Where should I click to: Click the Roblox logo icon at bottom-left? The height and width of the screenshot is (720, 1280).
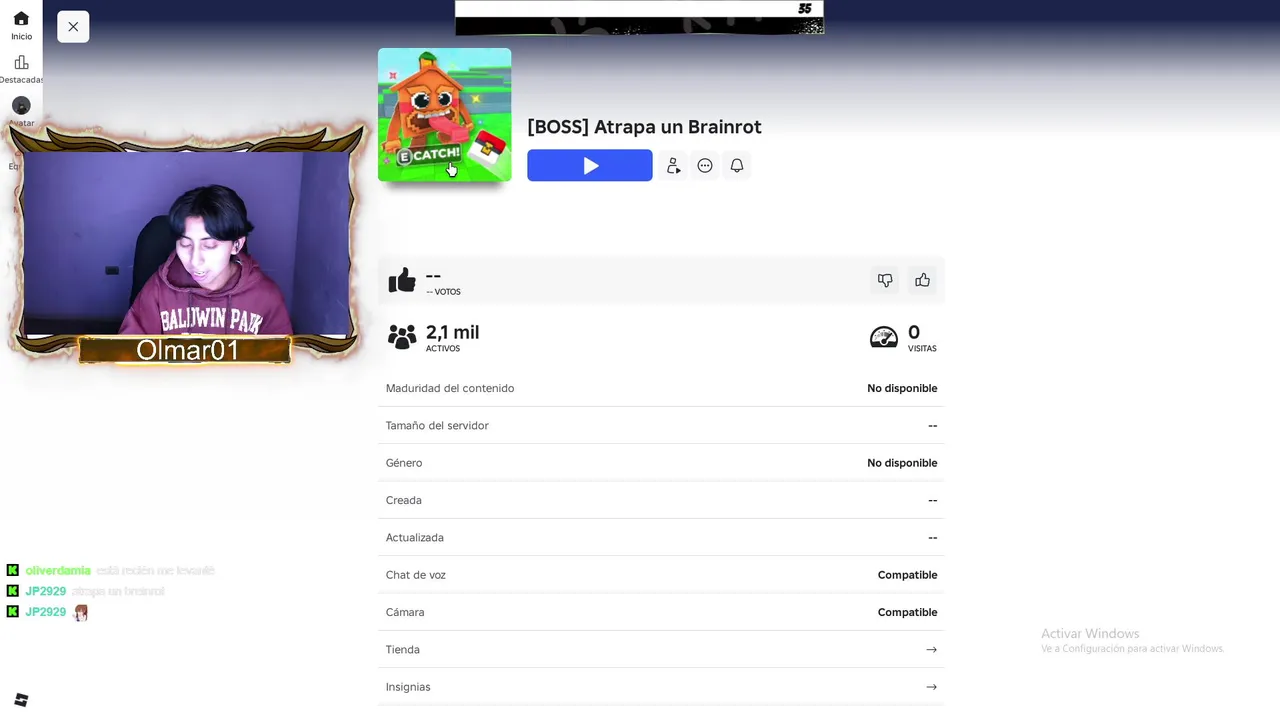point(21,700)
